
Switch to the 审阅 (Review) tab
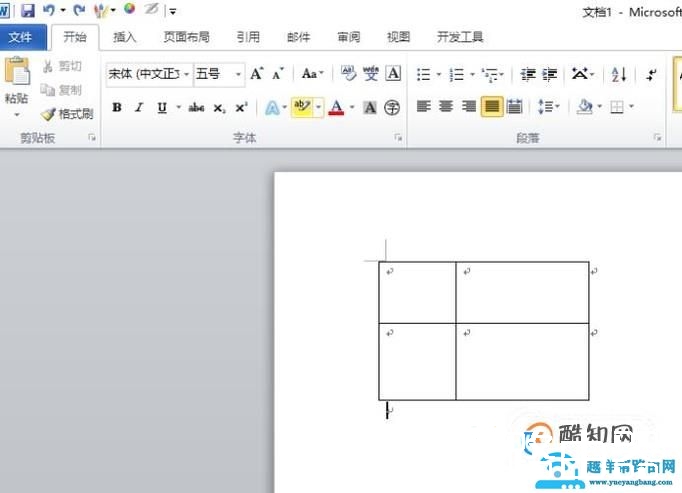pos(348,37)
